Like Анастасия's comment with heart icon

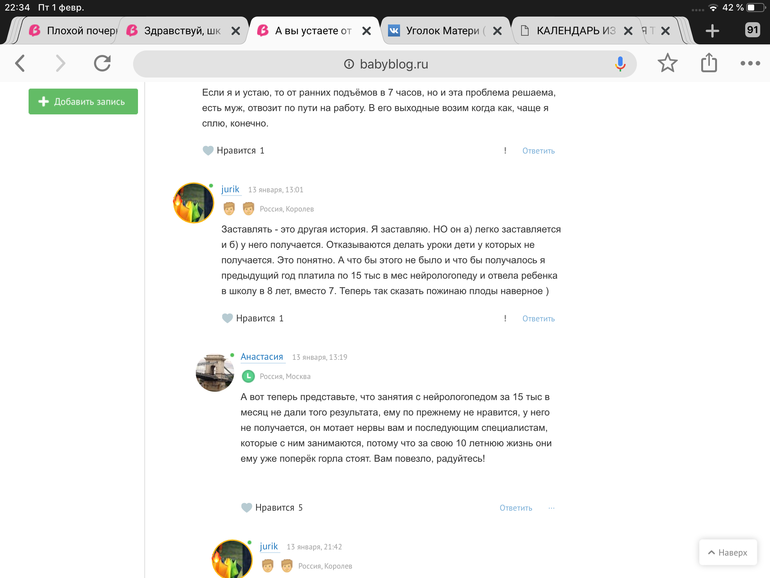pyautogui.click(x=247, y=508)
